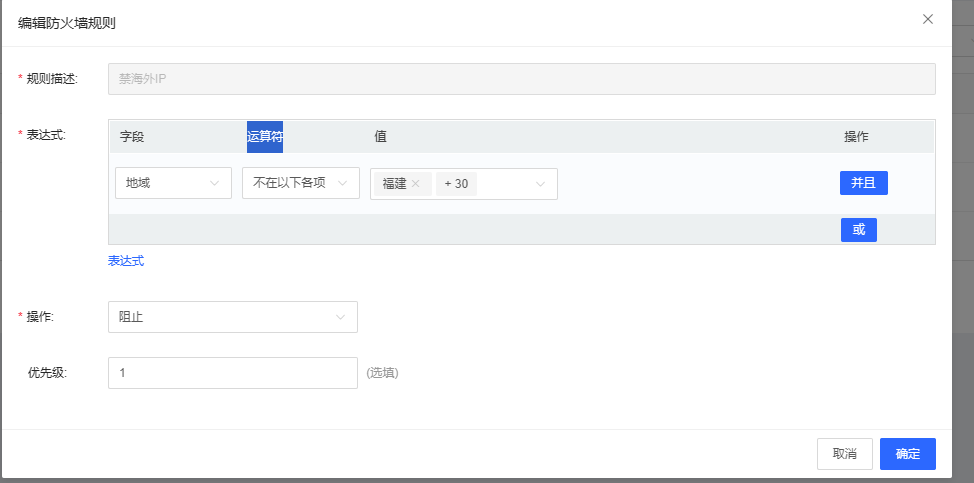Click the + 30 collapsed tags badge
The width and height of the screenshot is (974, 483).
pyautogui.click(x=456, y=184)
